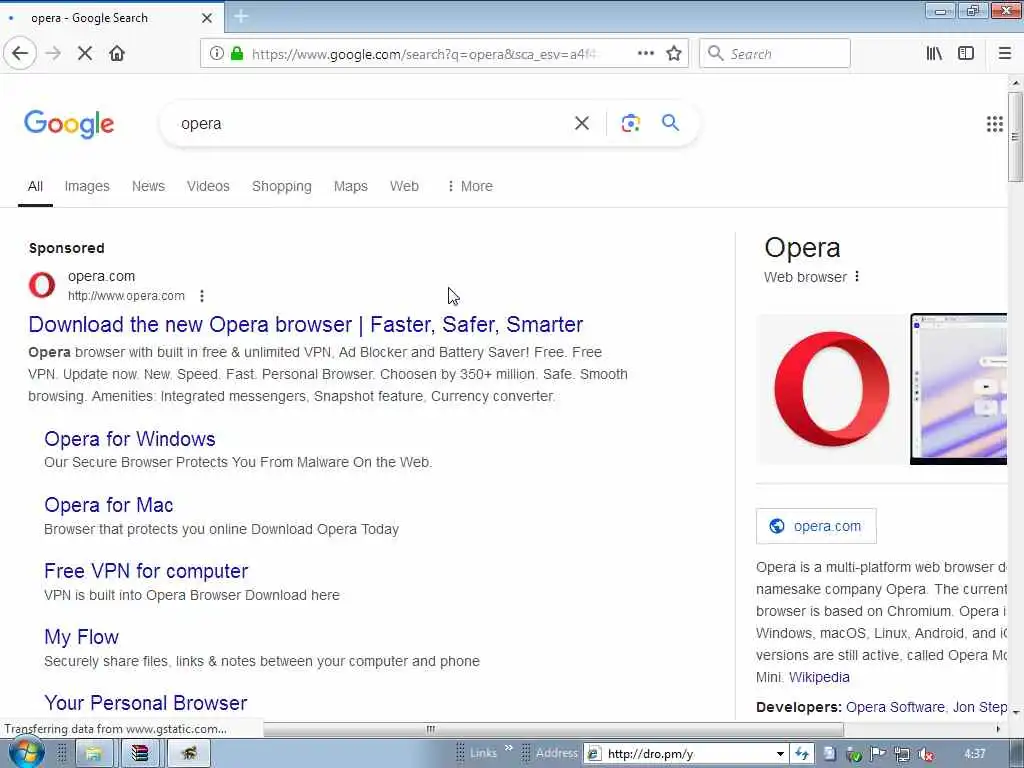Bookmark this page with the star icon

click(674, 54)
